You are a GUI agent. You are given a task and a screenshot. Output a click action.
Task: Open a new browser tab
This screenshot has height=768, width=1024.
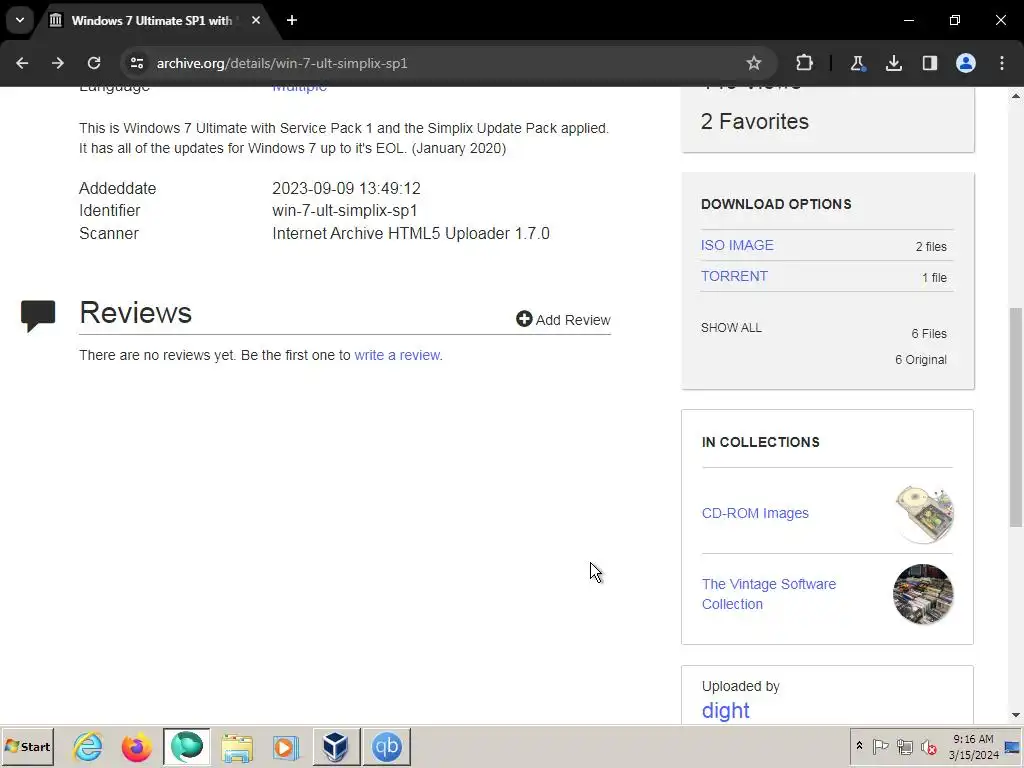click(x=292, y=20)
